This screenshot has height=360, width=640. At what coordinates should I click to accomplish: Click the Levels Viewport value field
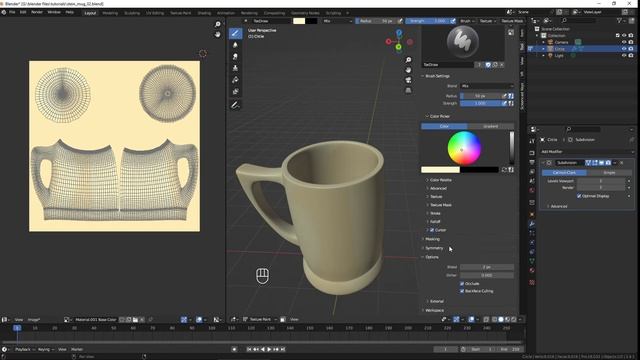[x=600, y=181]
